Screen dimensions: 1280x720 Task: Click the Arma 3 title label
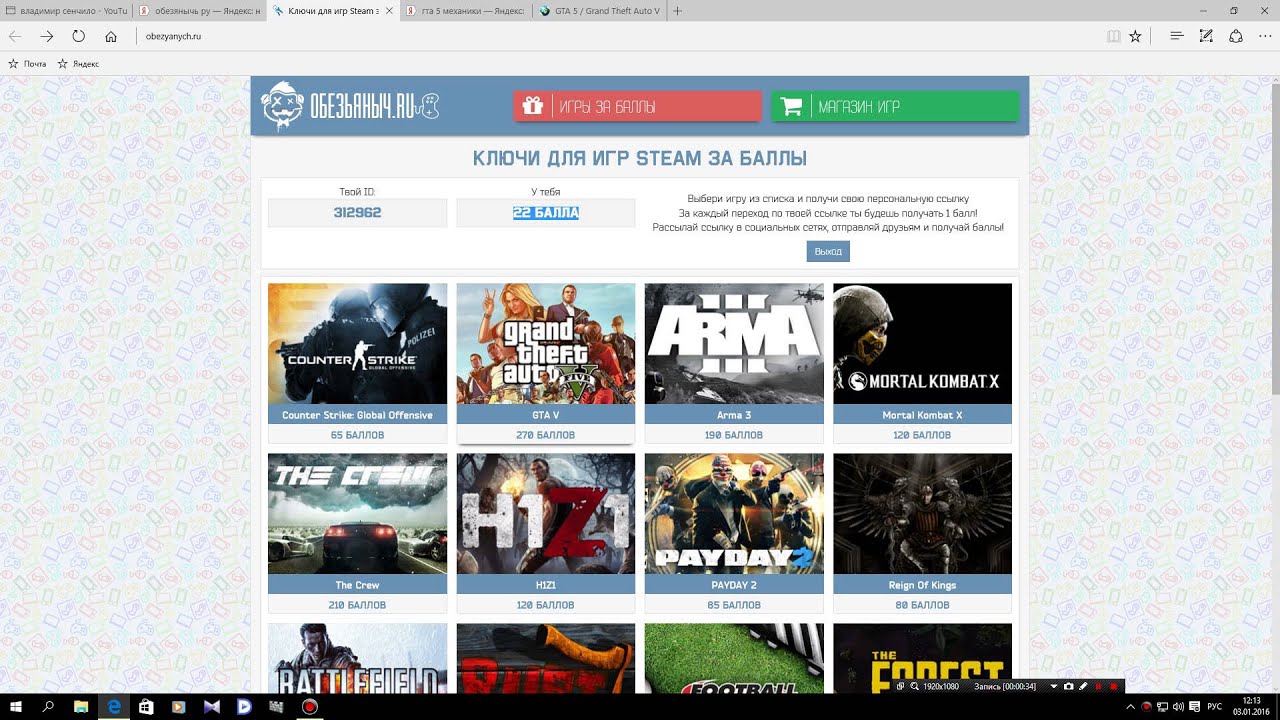(x=734, y=415)
